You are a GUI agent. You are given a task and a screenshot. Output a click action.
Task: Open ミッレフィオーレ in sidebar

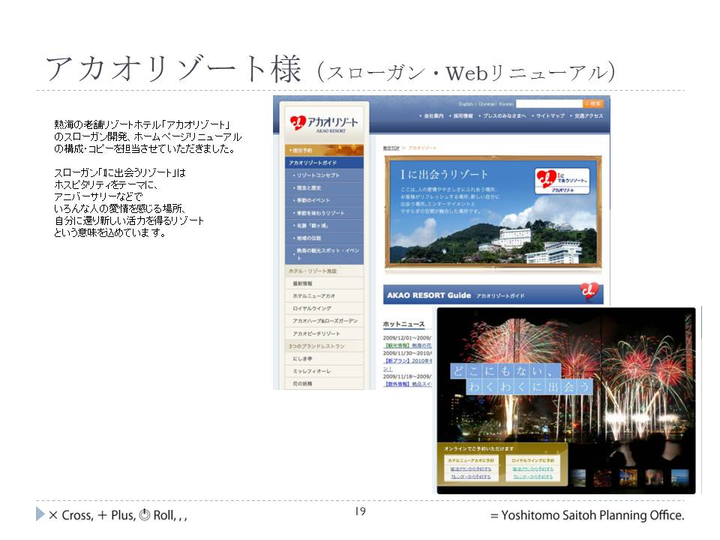click(x=324, y=371)
